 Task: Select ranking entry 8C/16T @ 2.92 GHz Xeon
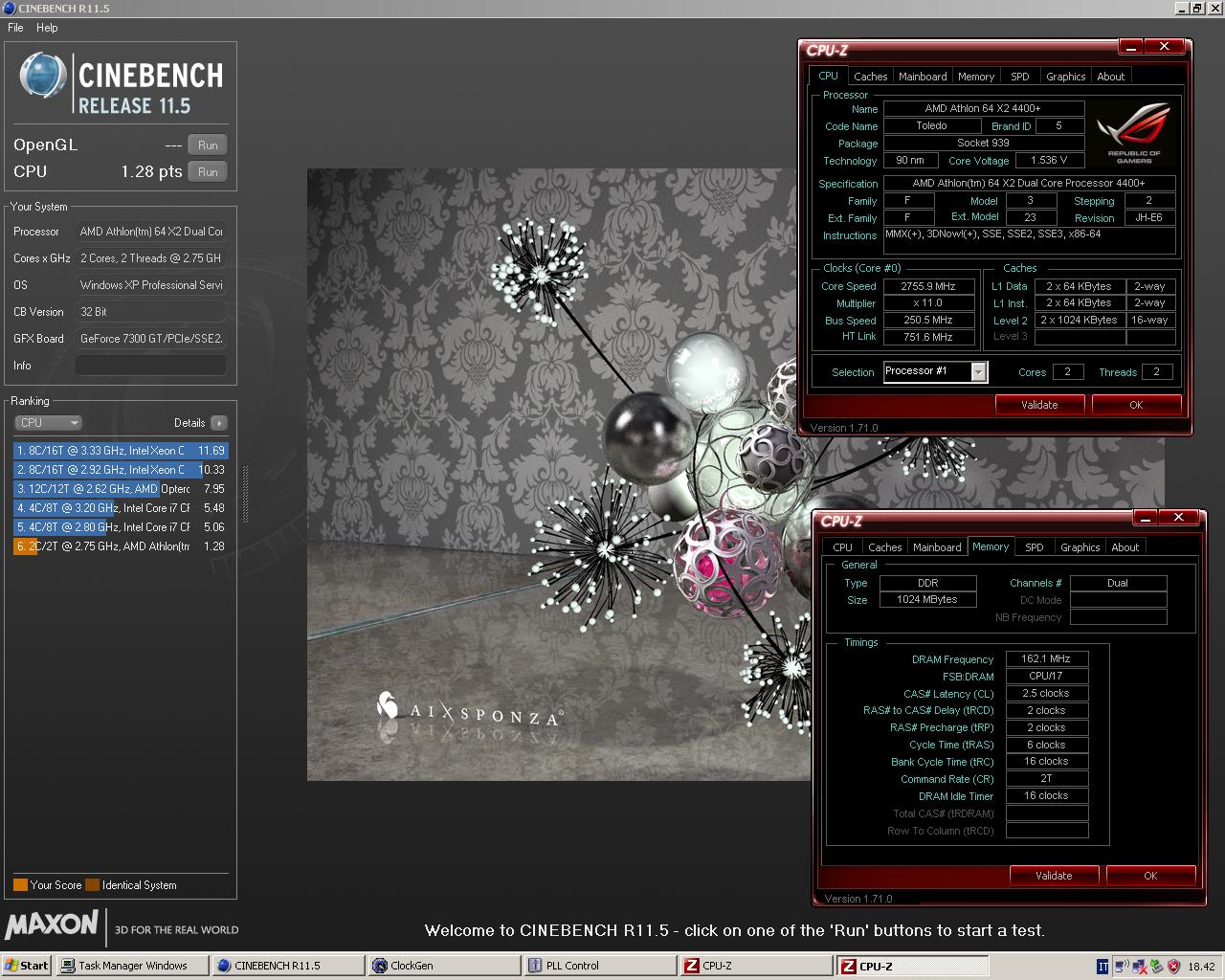pos(121,470)
